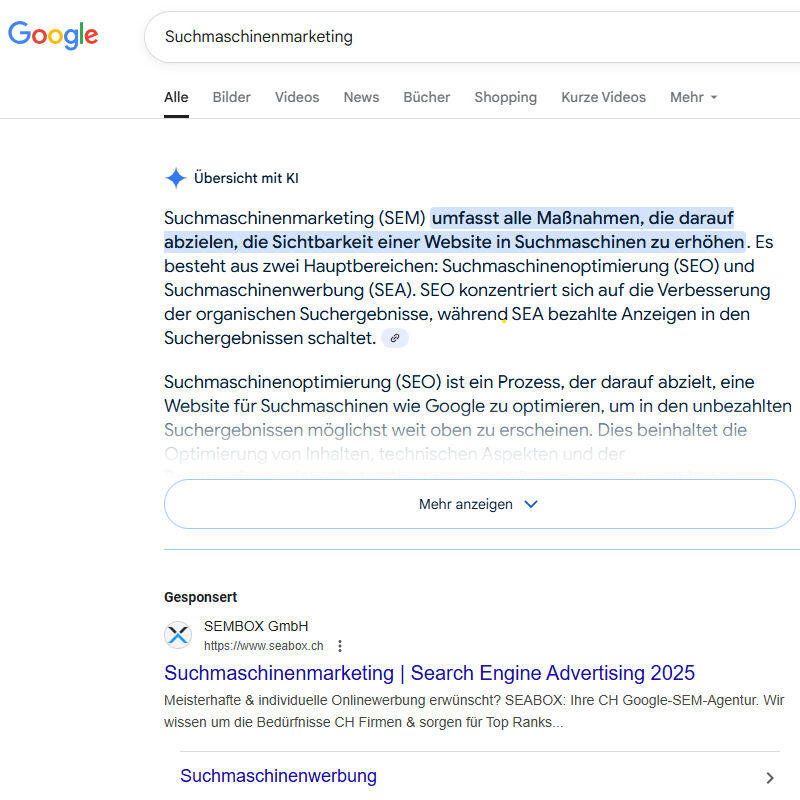Click the SEMBOX GmbH favicon
This screenshot has width=800, height=800.
(178, 635)
